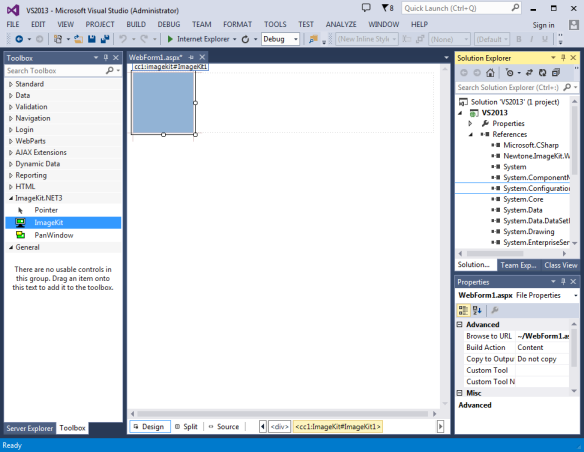Image resolution: width=584 pixels, height=452 pixels.
Task: Click the Collapse All icon in Solution Explorer
Action: pos(556,73)
